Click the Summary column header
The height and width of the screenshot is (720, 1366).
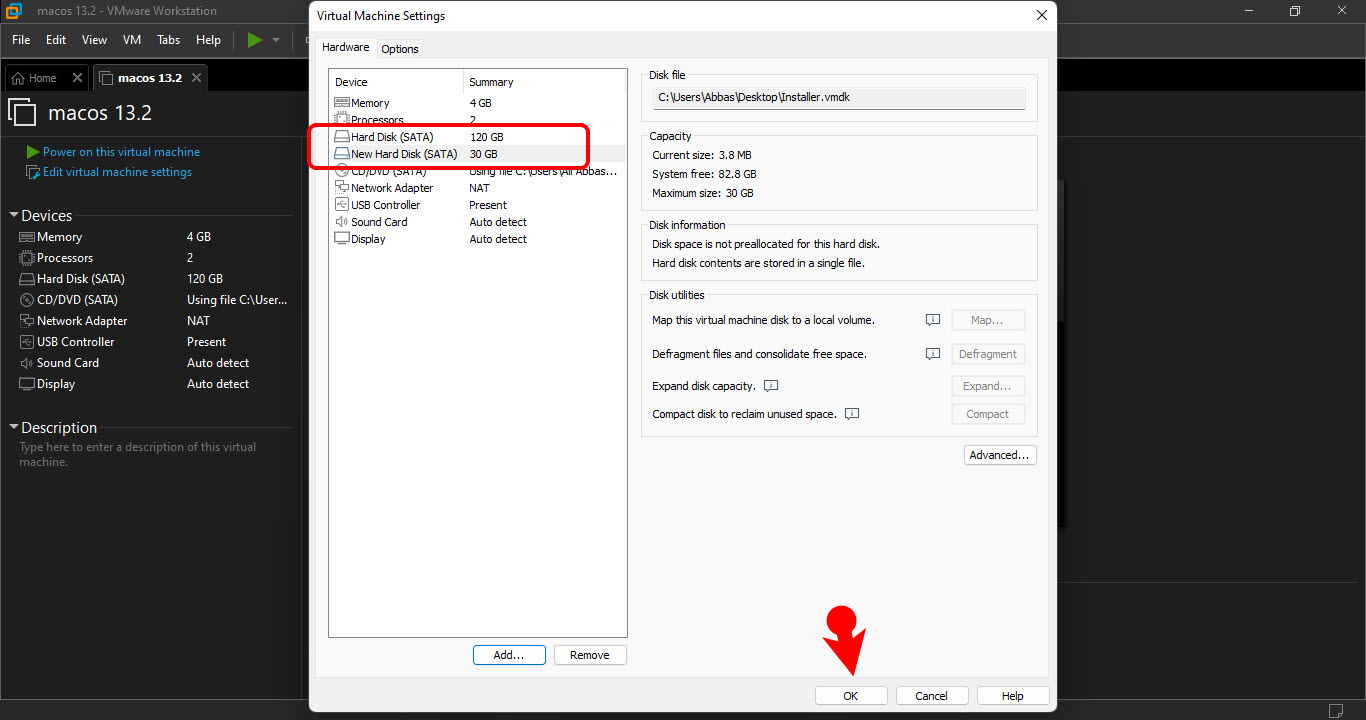[x=545, y=82]
